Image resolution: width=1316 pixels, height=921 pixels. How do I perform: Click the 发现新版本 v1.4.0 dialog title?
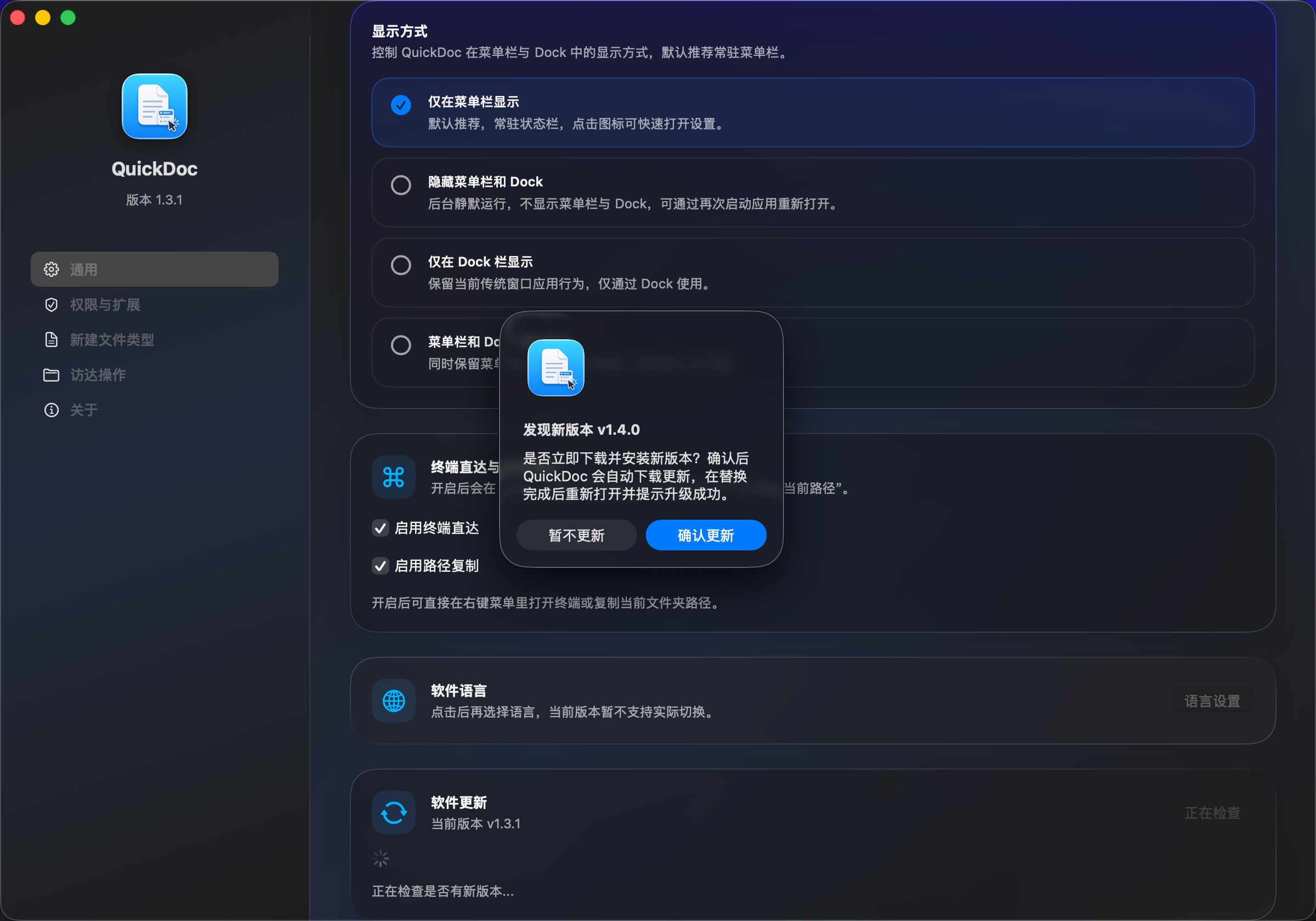point(581,430)
